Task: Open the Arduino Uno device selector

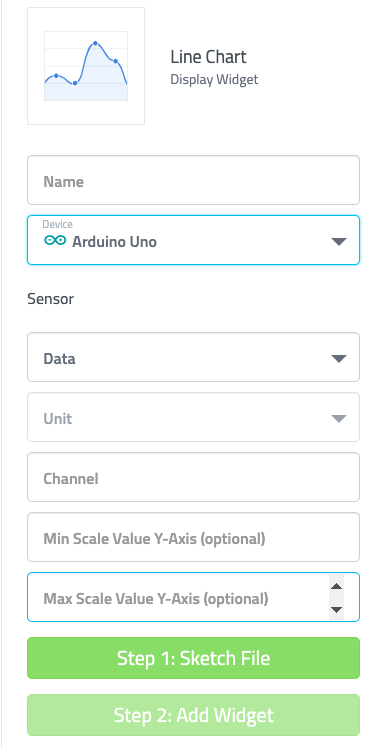Action: click(x=193, y=240)
